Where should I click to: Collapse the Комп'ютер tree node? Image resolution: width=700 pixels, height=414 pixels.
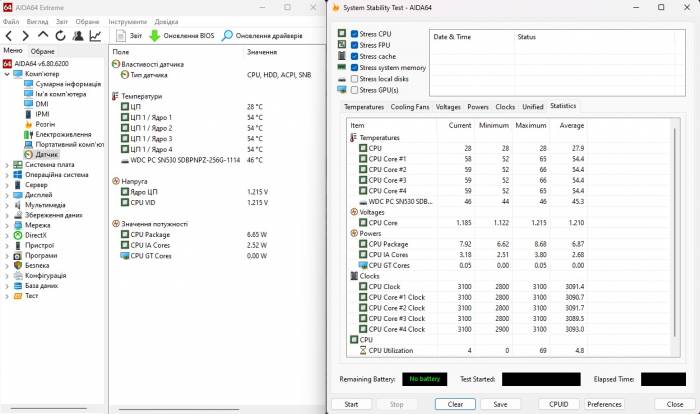7,74
